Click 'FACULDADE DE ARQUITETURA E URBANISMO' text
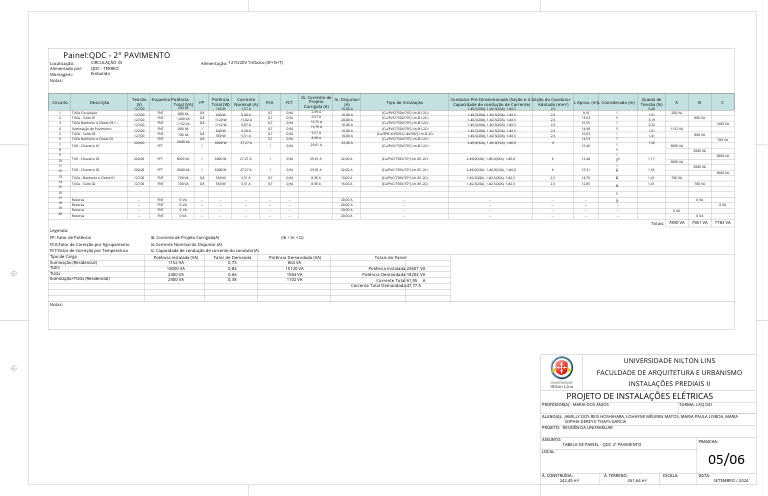The image size is (768, 496). click(669, 373)
